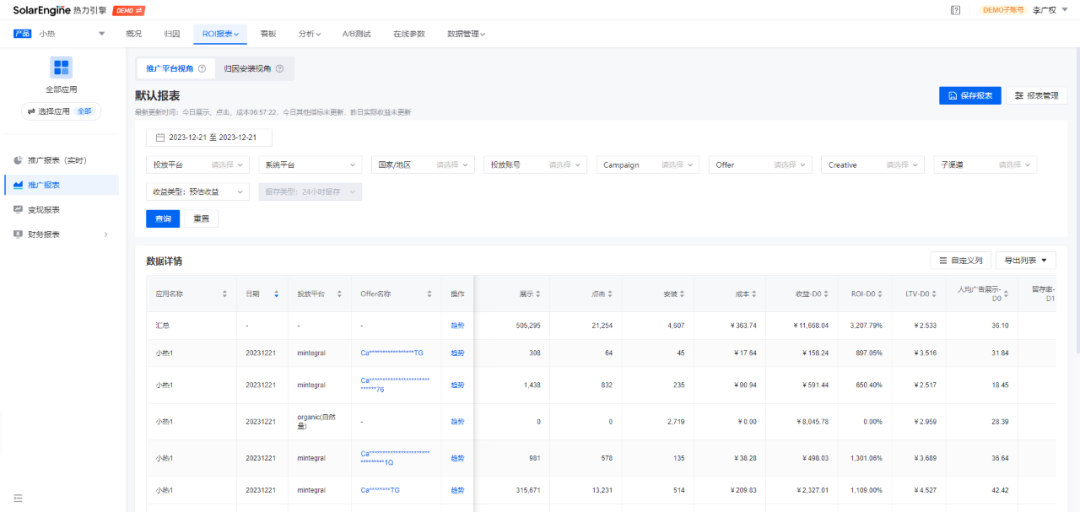Sort by 展示 column sort icon
This screenshot has height=512, width=1080.
538,294
